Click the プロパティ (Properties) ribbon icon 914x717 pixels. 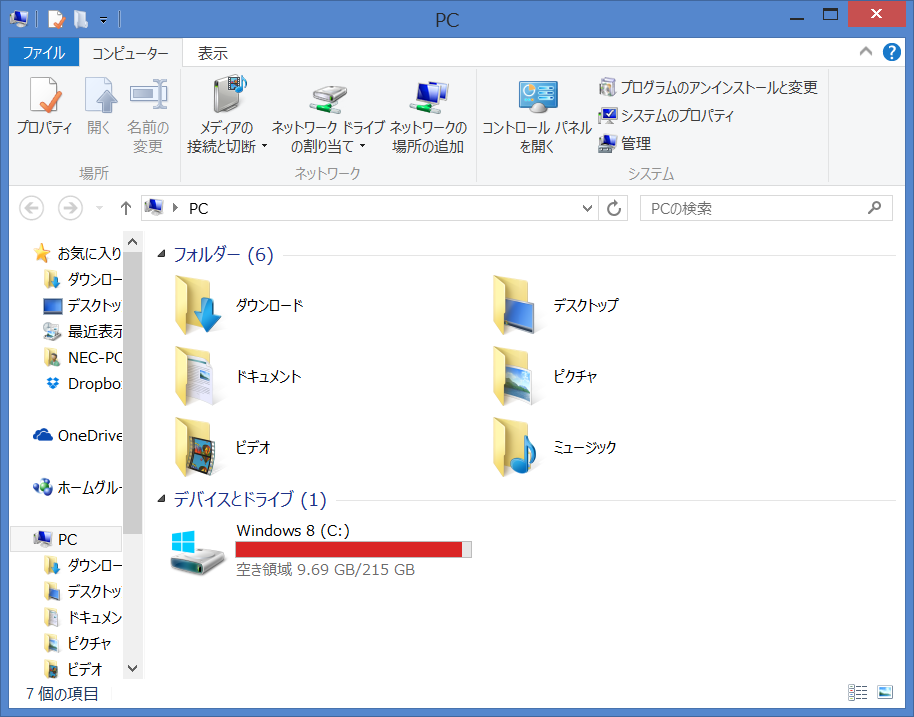(x=44, y=108)
